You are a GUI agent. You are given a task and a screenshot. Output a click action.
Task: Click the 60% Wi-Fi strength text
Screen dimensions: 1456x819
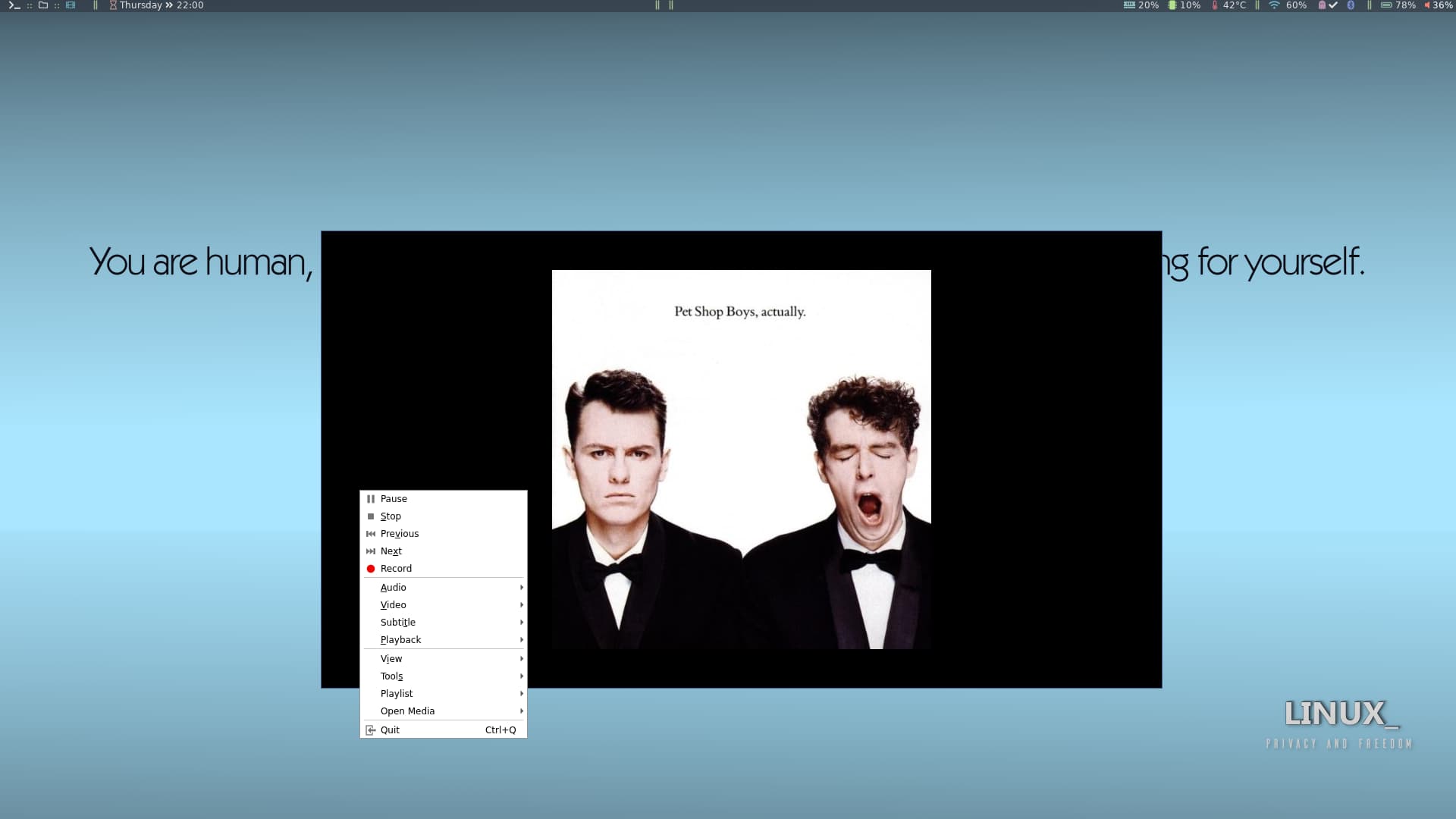(1297, 5)
